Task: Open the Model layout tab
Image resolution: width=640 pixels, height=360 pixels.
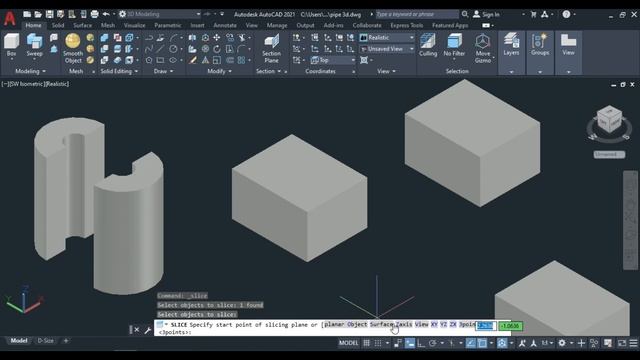Action: [x=19, y=340]
